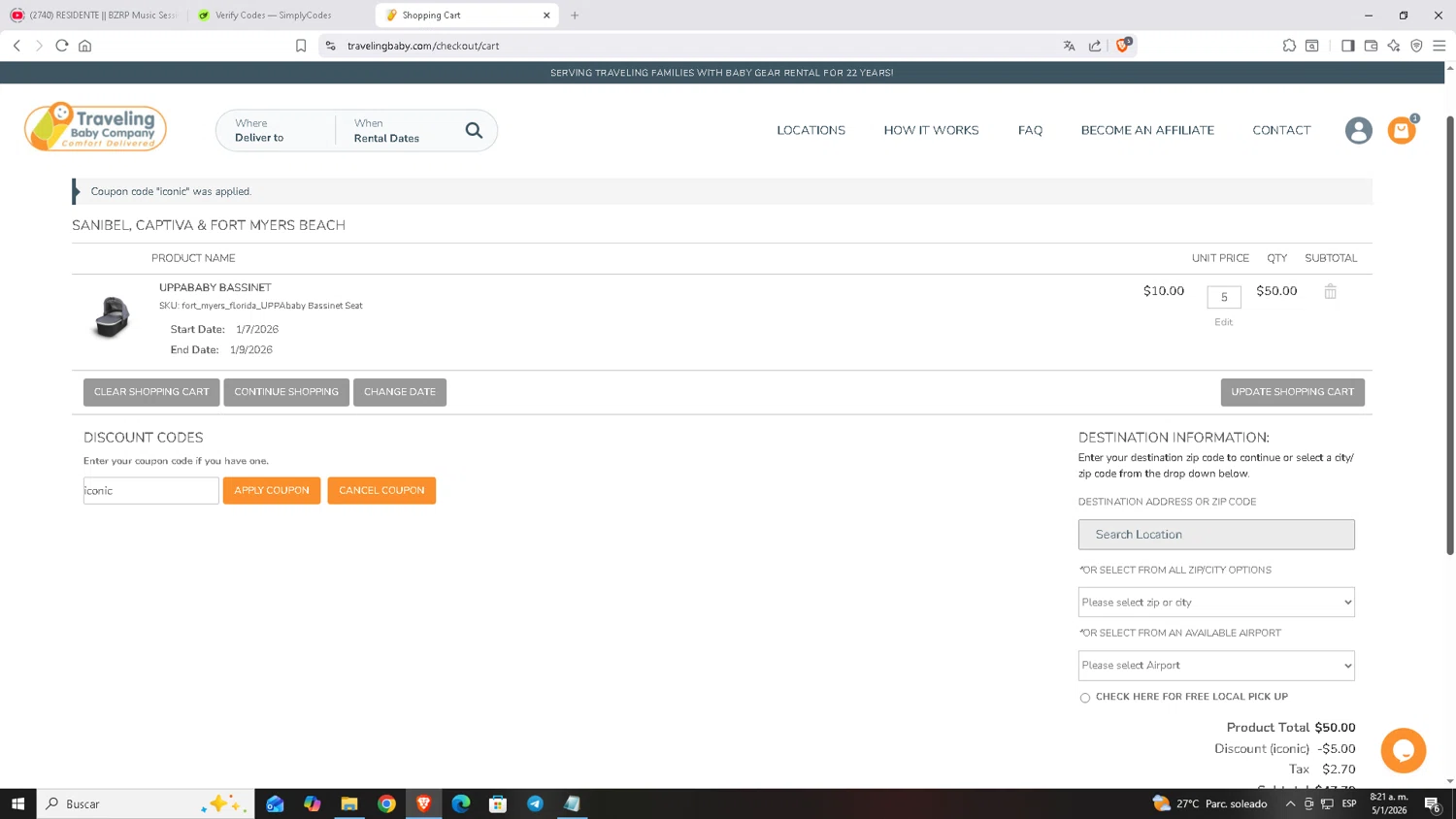Click the page vertical scrollbar

1450,335
